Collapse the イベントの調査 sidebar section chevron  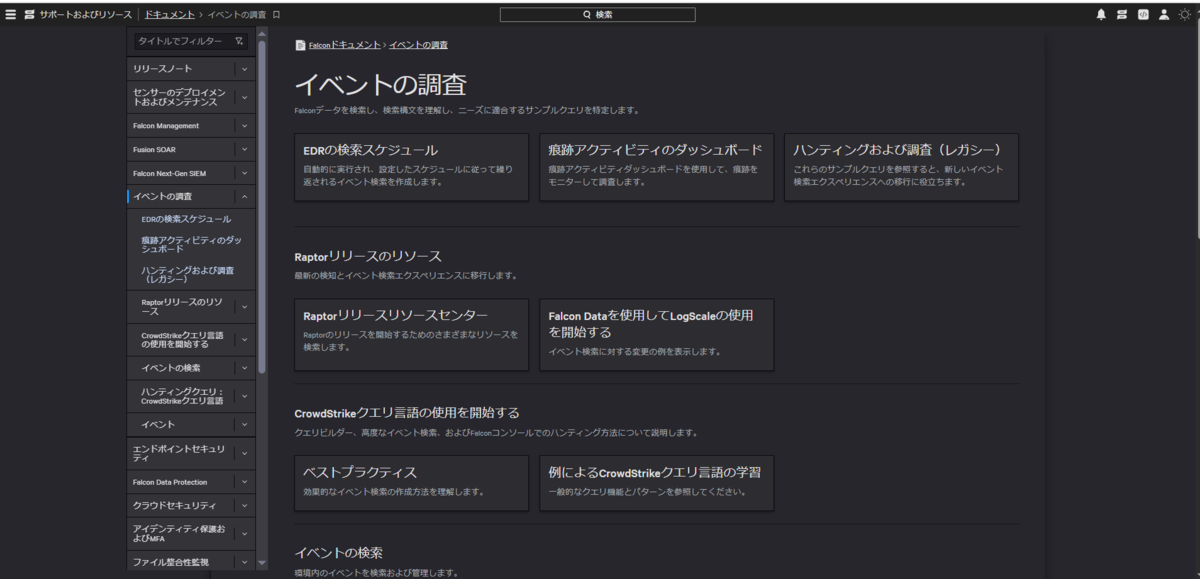tap(245, 197)
